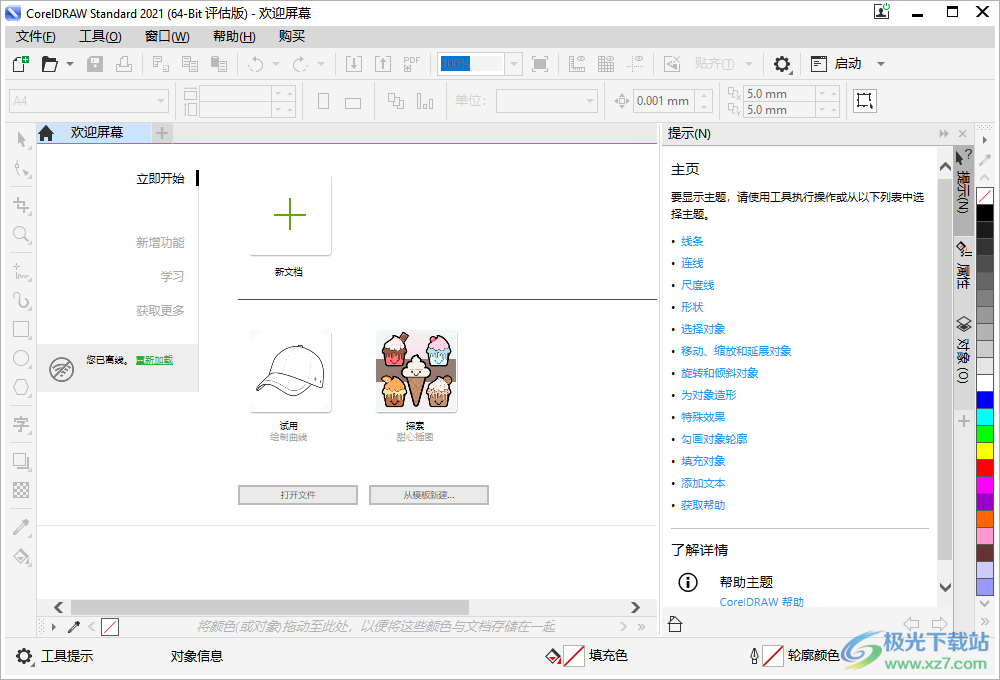1000x680 pixels.
Task: Select the Zoom magnifier tool
Action: click(x=22, y=234)
